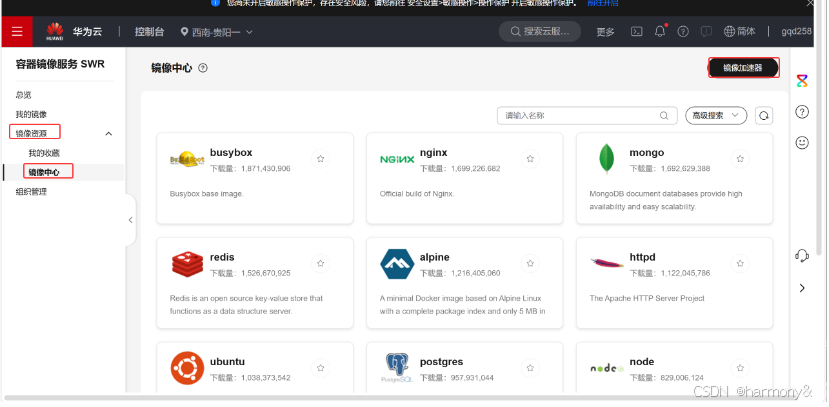This screenshot has height=407, width=829.
Task: Open the mongo image card title
Action: 647,153
